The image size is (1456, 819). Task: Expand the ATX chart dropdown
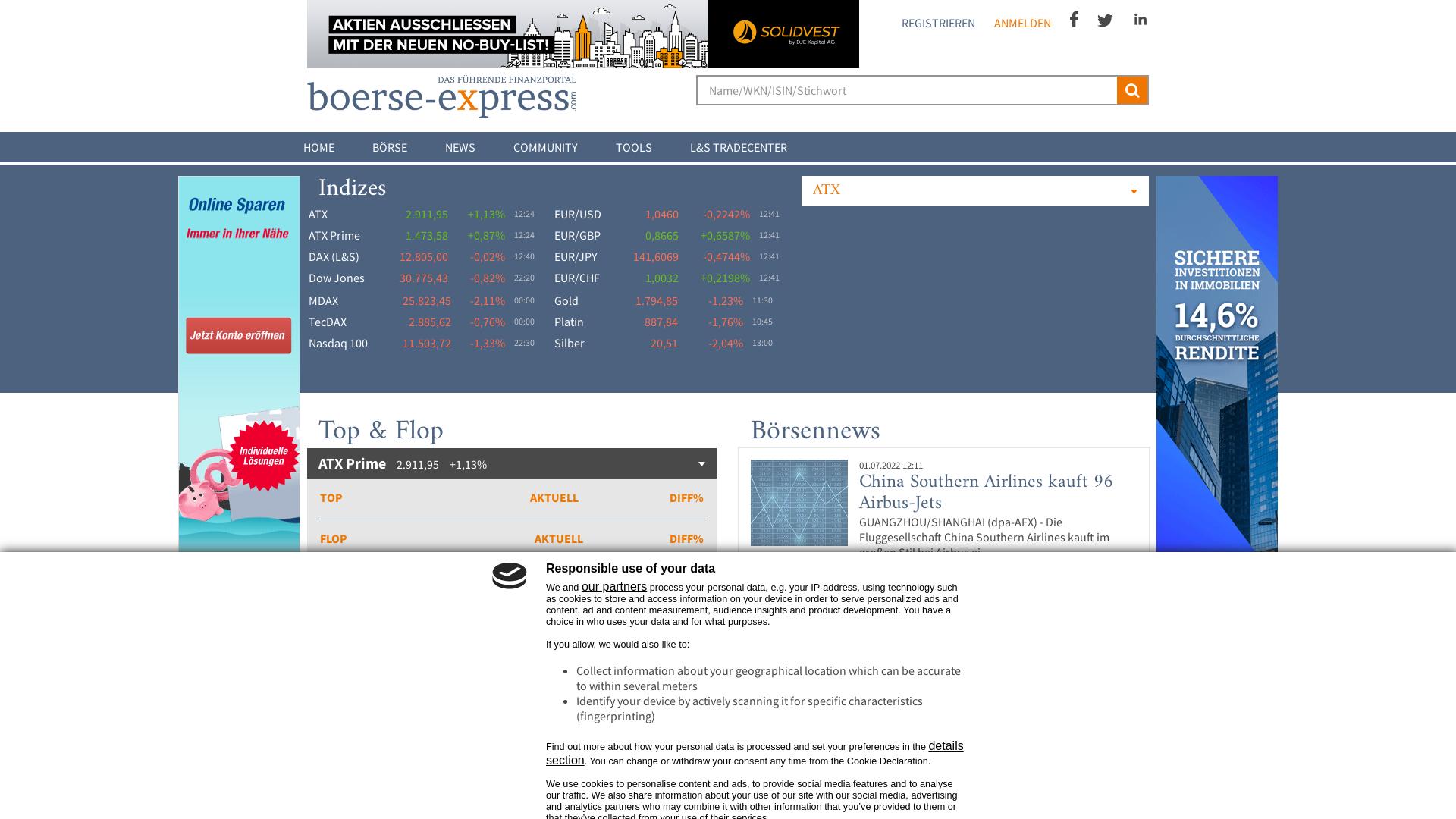pyautogui.click(x=974, y=190)
